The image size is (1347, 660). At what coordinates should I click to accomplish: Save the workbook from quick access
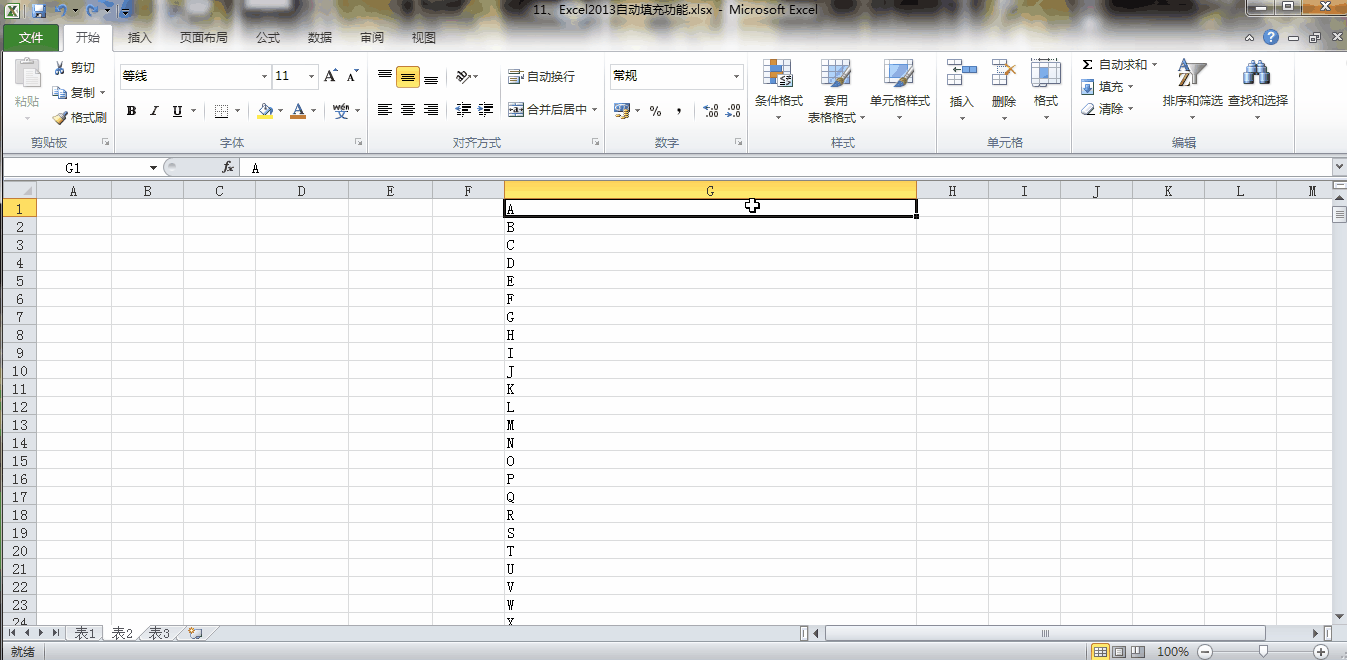(x=39, y=10)
